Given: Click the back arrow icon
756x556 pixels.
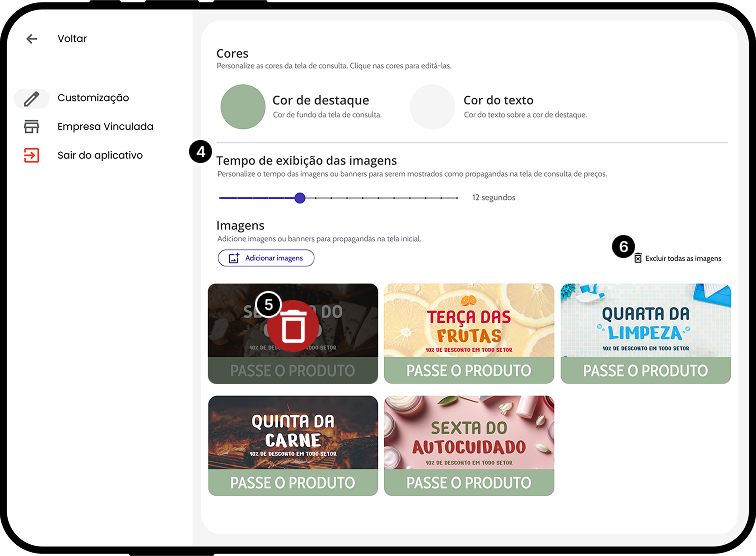Looking at the screenshot, I should click(x=32, y=39).
